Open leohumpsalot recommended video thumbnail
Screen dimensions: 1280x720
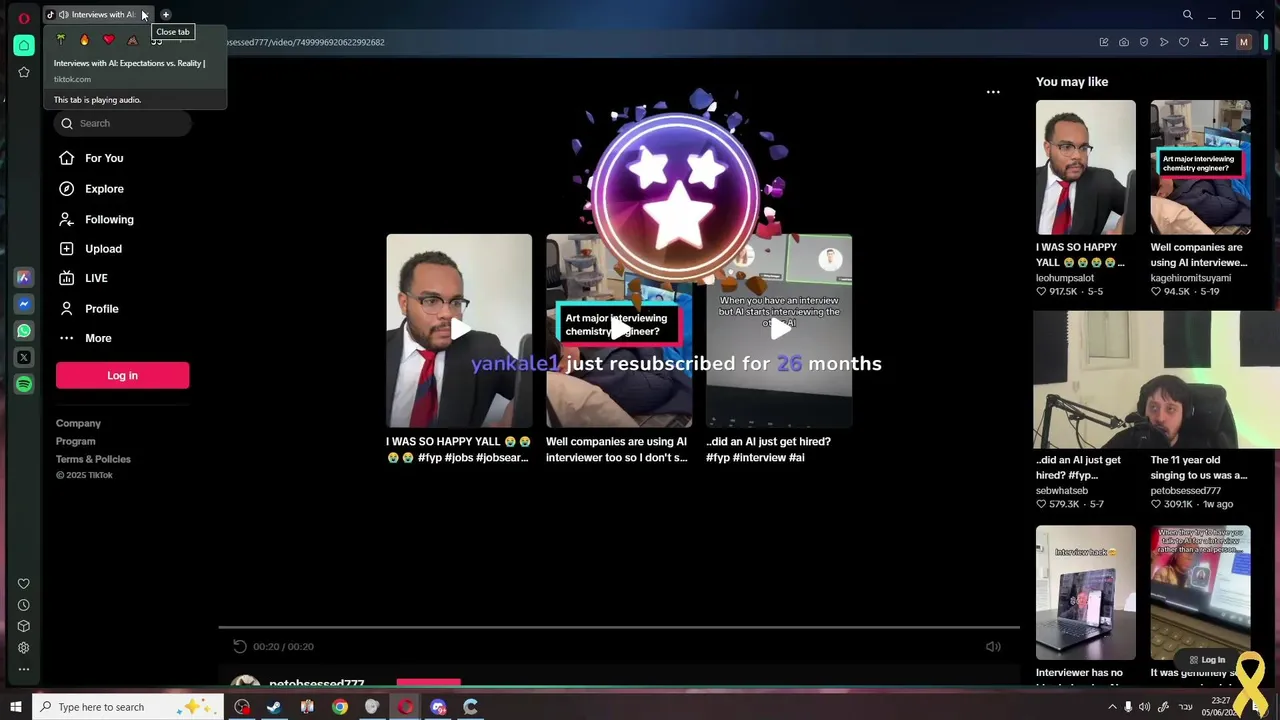coord(1086,167)
